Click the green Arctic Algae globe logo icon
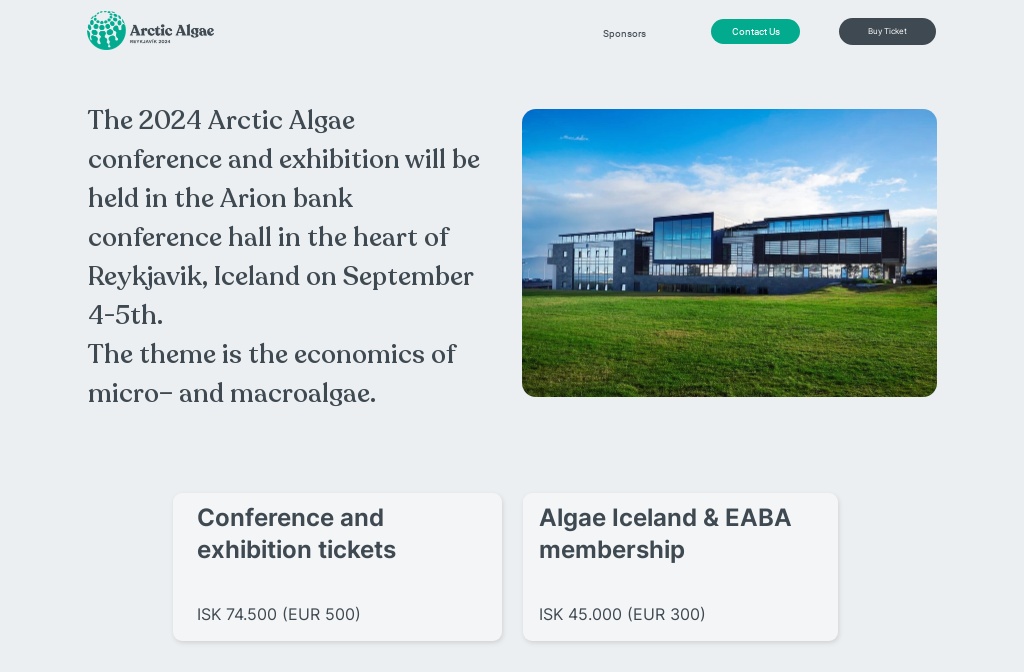 (x=106, y=30)
